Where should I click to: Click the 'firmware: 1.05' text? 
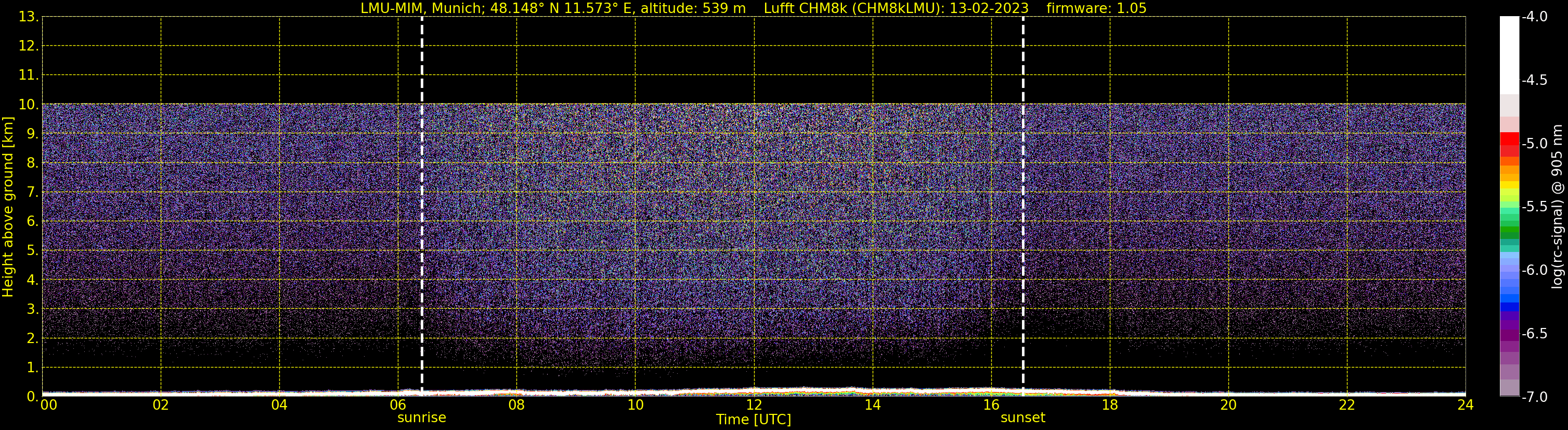coord(1096,8)
